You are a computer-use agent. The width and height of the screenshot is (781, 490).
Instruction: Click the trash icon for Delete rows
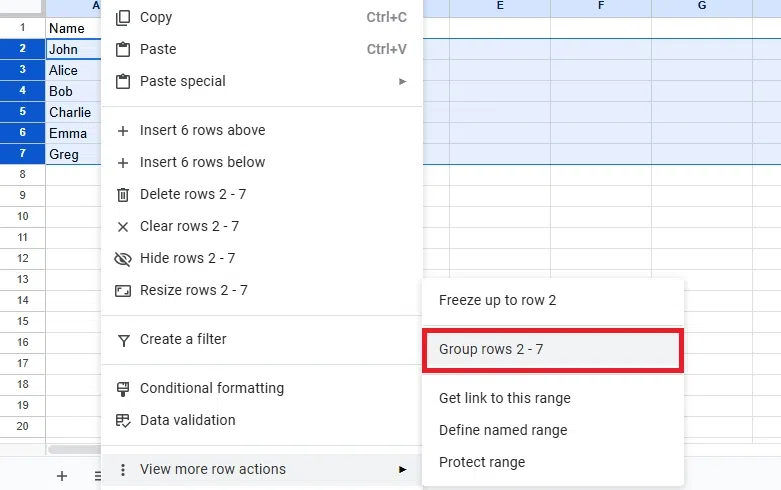click(123, 194)
